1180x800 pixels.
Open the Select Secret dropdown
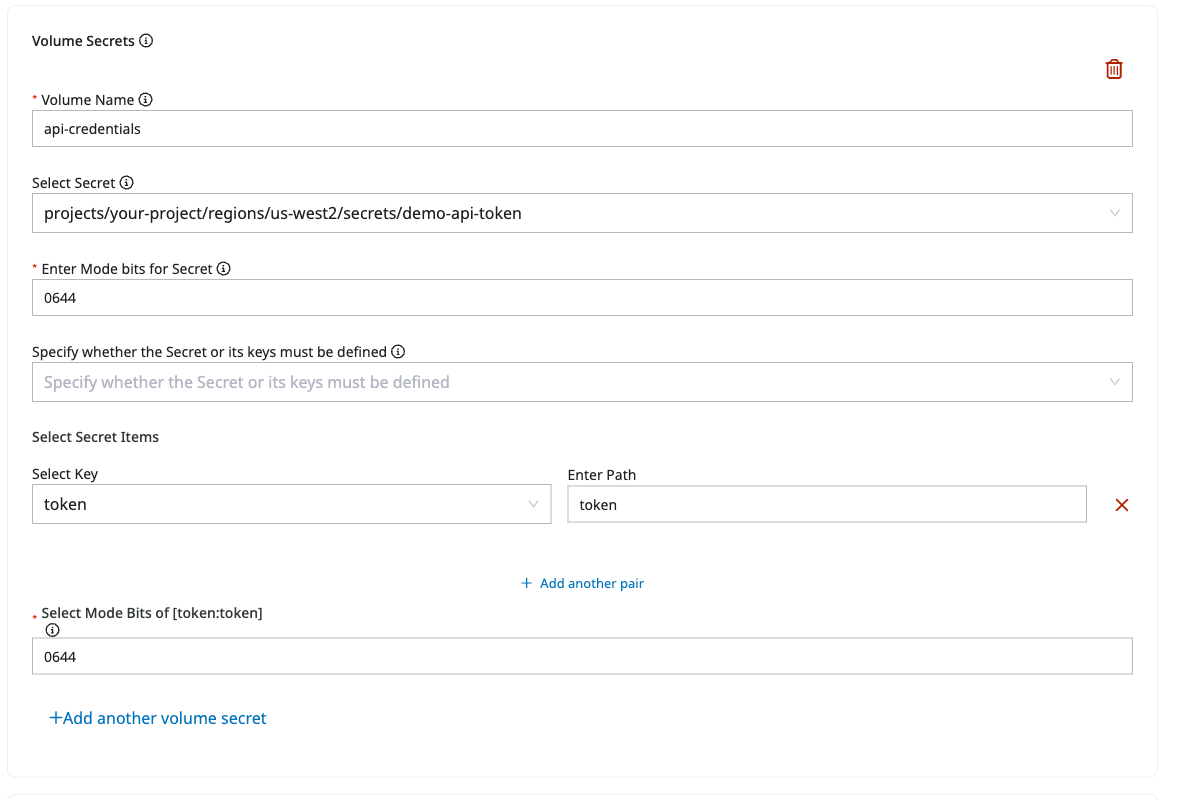coord(582,213)
